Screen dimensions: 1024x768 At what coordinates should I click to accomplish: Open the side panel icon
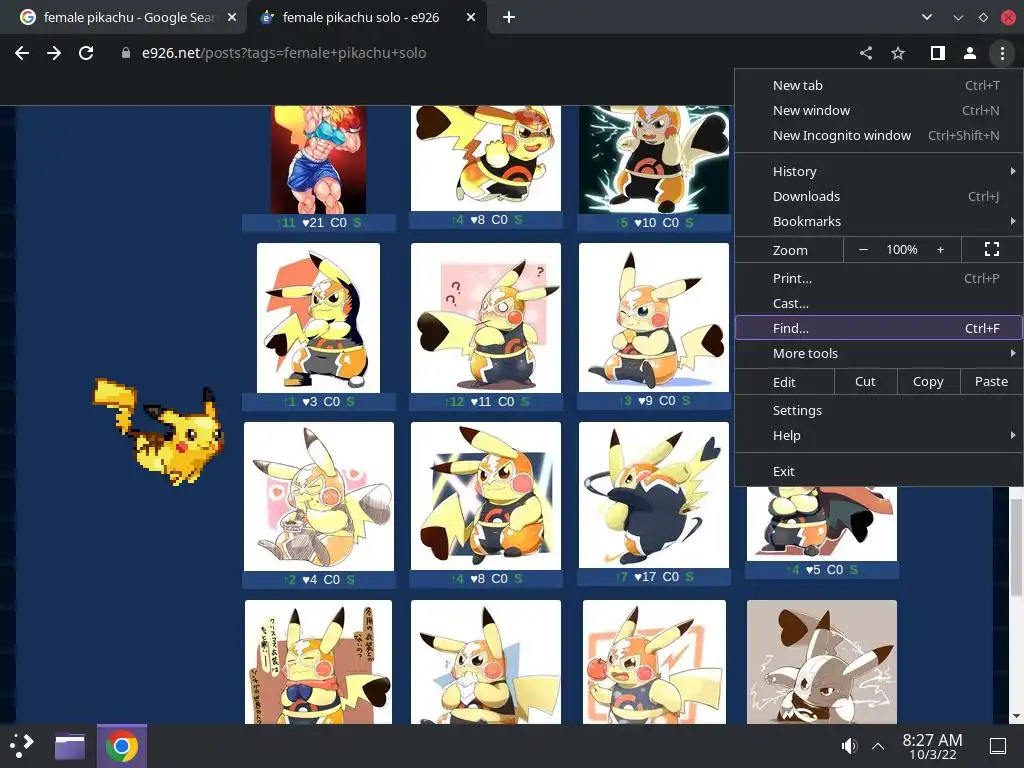coord(938,53)
